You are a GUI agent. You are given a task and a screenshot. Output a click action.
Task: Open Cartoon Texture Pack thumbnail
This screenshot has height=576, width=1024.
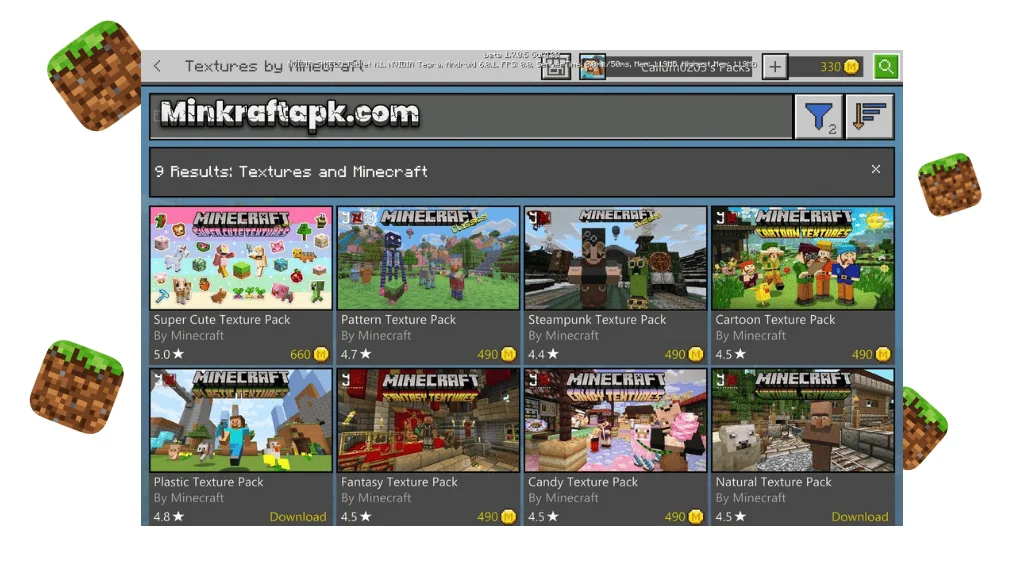tap(803, 258)
